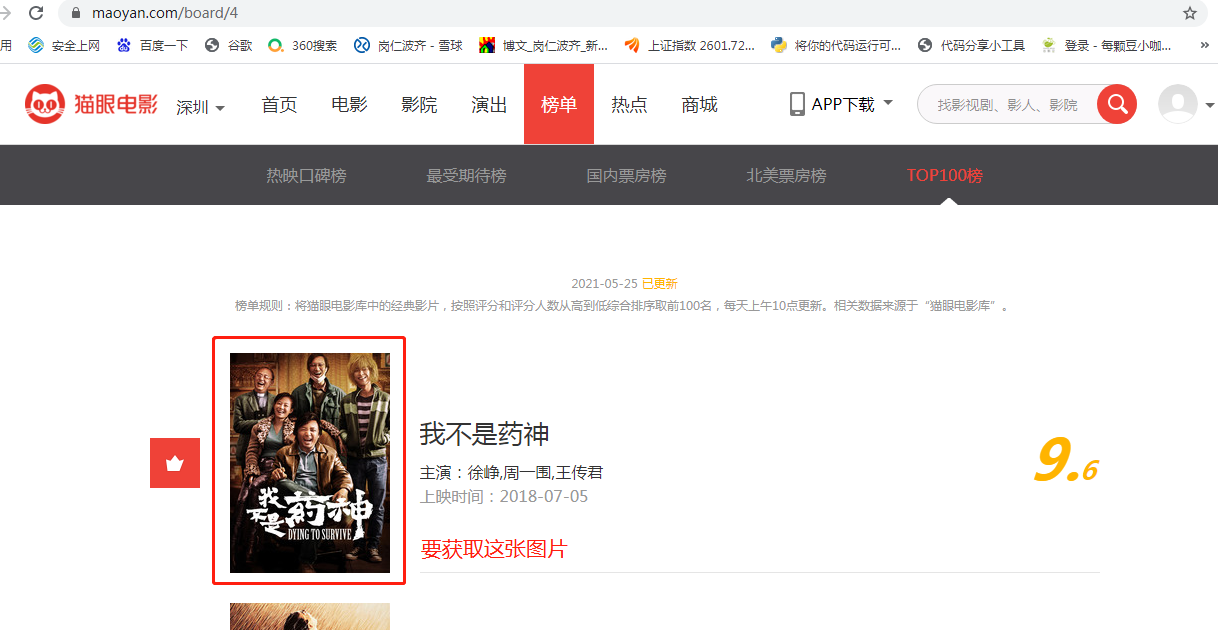Open the 上证指数 2601.72 bookmark

click(690, 45)
